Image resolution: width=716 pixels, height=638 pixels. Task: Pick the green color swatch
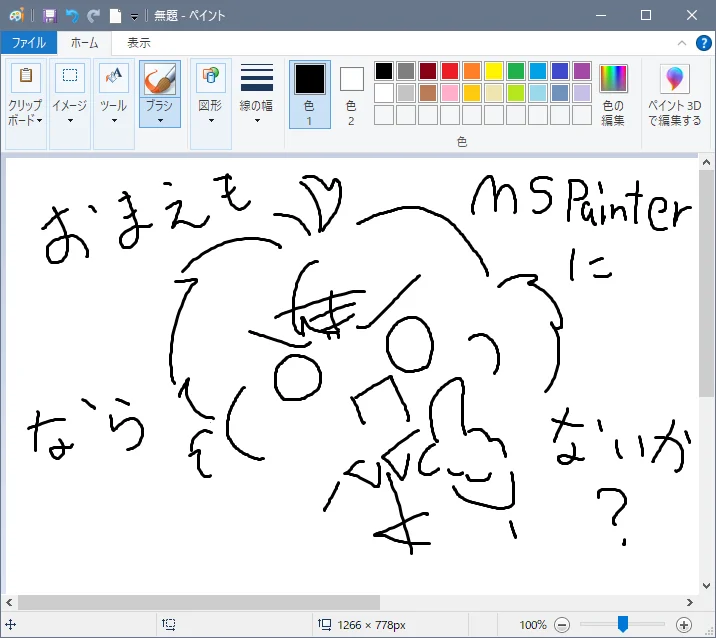pyautogui.click(x=516, y=71)
